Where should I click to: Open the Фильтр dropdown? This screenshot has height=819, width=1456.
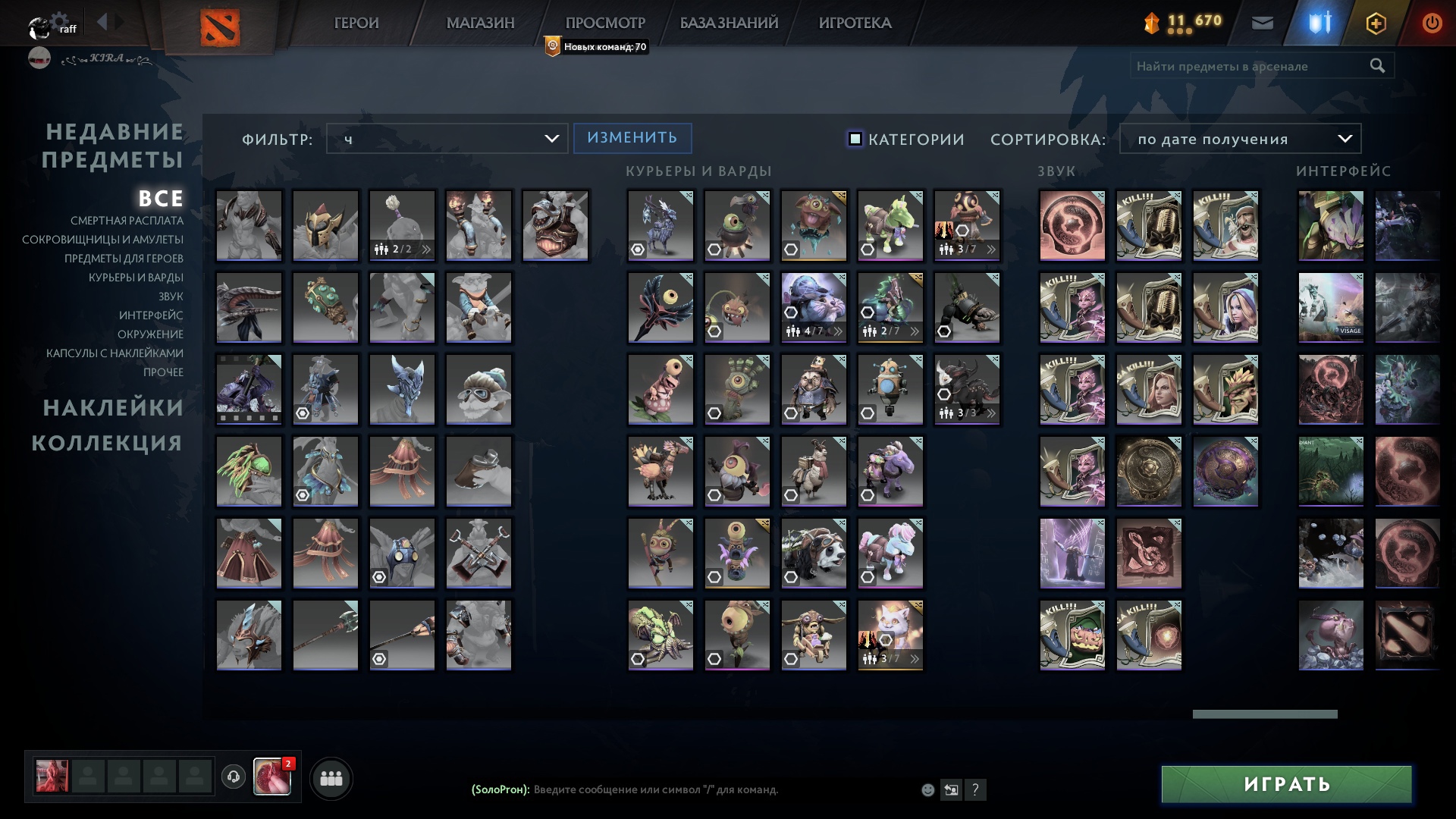[447, 139]
